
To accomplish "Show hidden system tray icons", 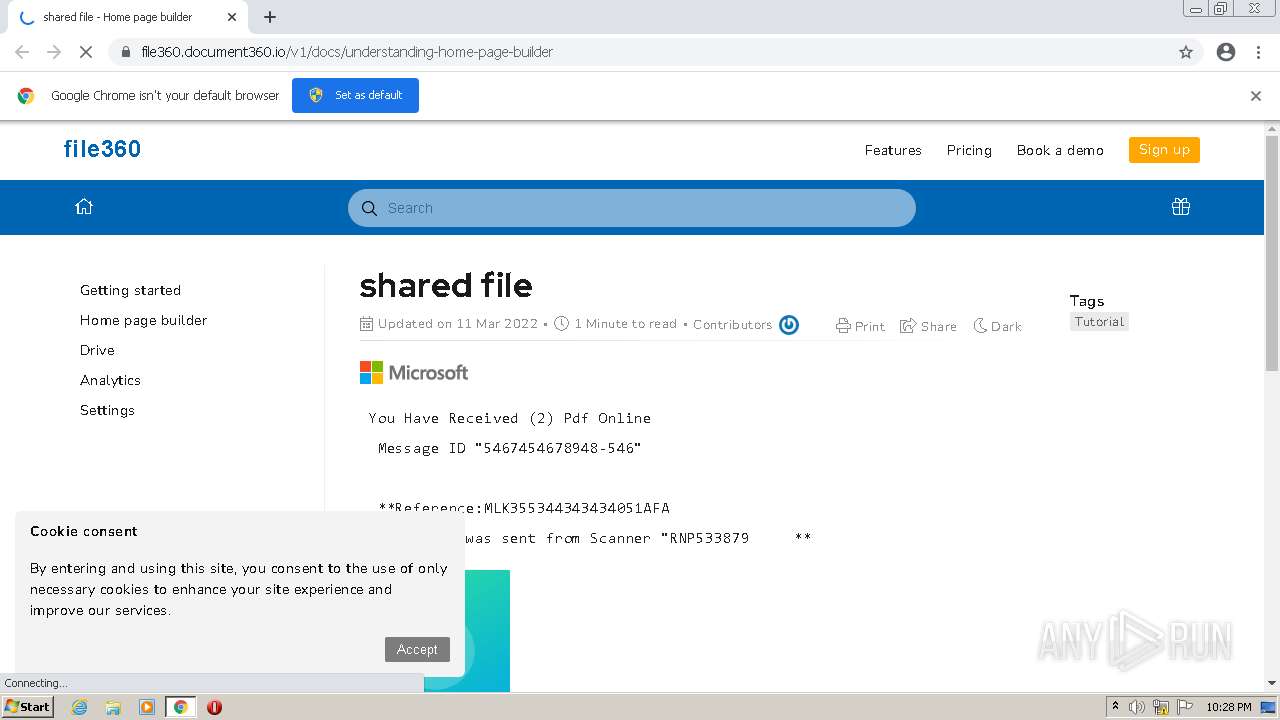I will 1115,707.
